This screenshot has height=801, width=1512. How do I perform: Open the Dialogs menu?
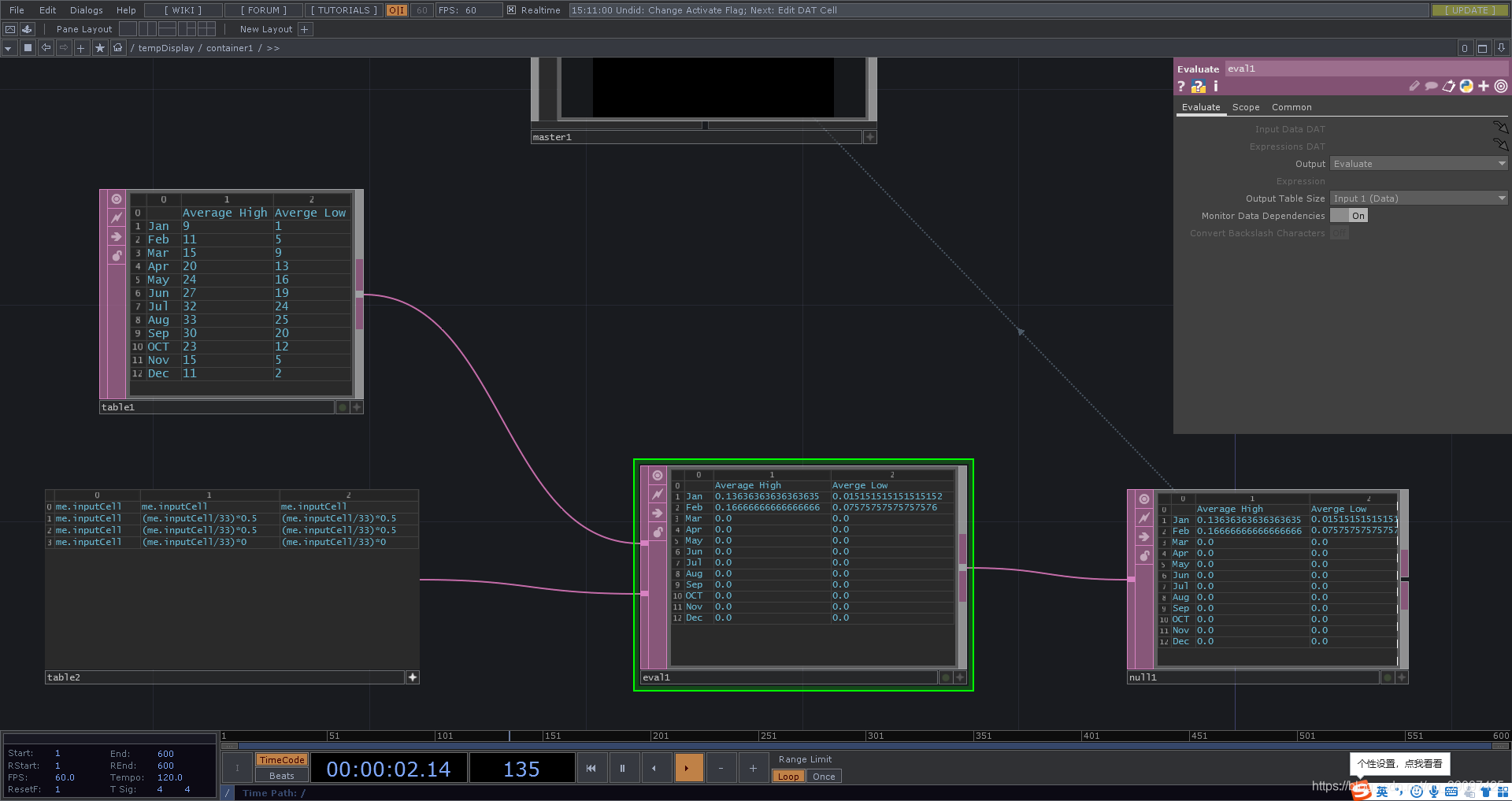coord(87,10)
